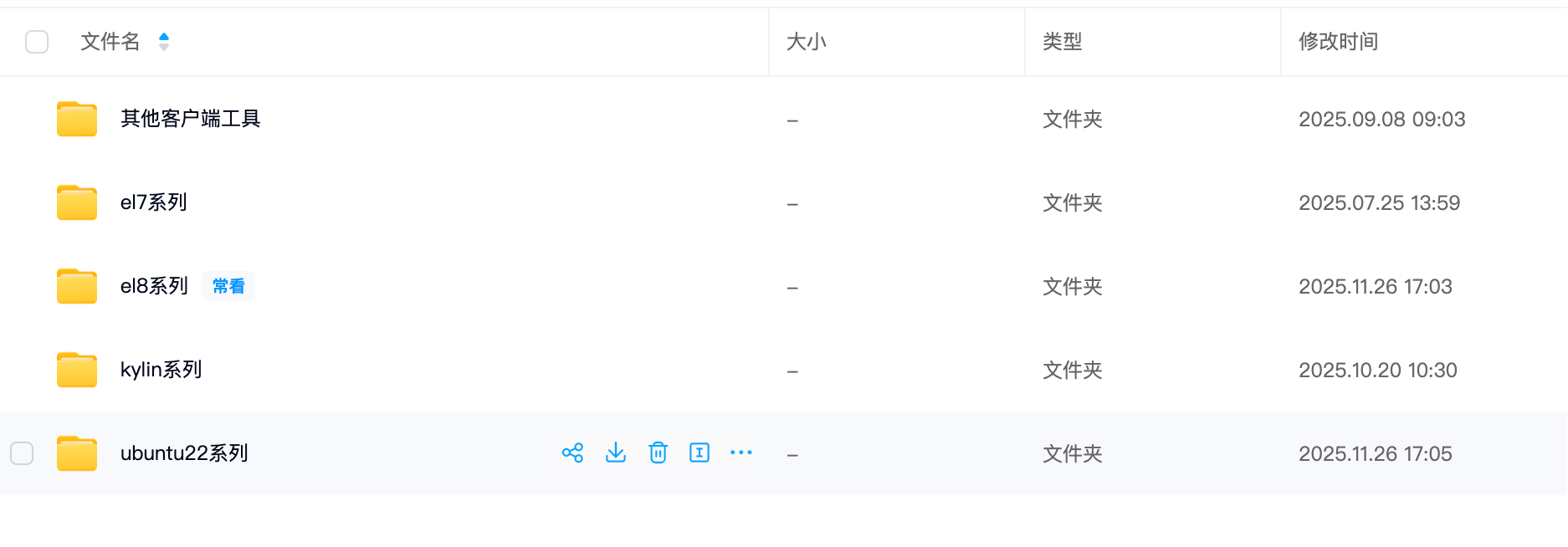Click the el8系列 folder icon
1568x547 pixels.
[77, 286]
